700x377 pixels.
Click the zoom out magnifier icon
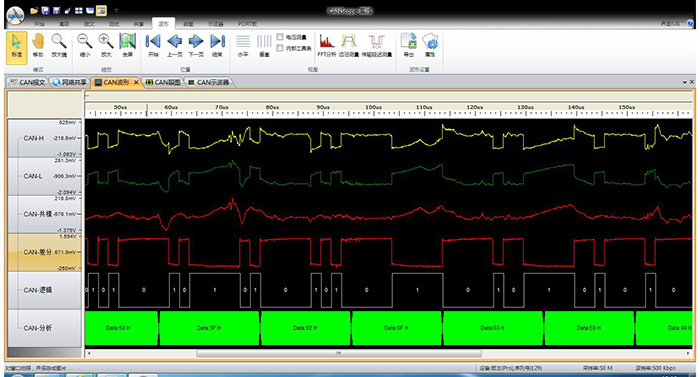point(84,45)
